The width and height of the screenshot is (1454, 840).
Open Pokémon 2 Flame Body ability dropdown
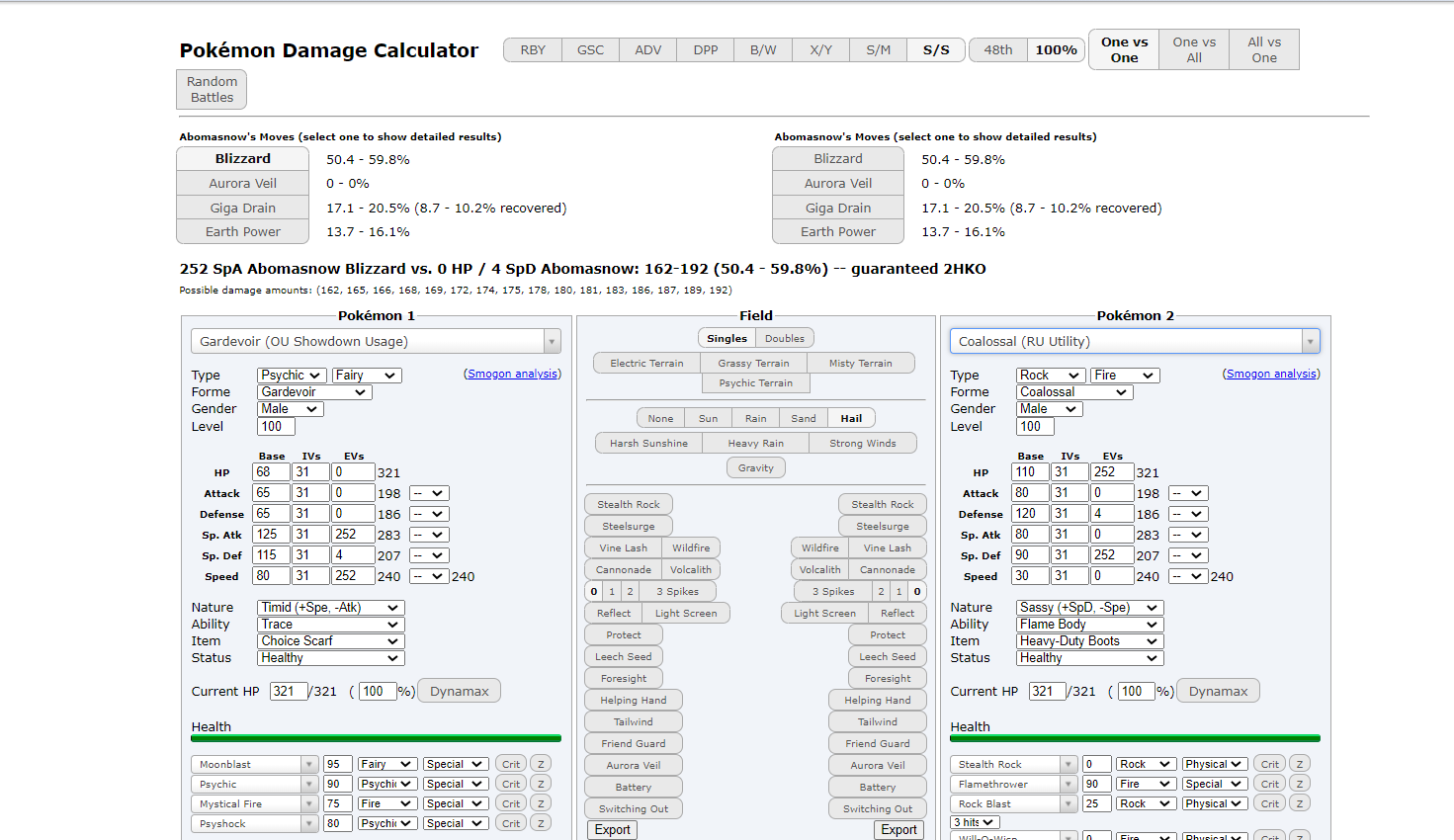(1090, 625)
